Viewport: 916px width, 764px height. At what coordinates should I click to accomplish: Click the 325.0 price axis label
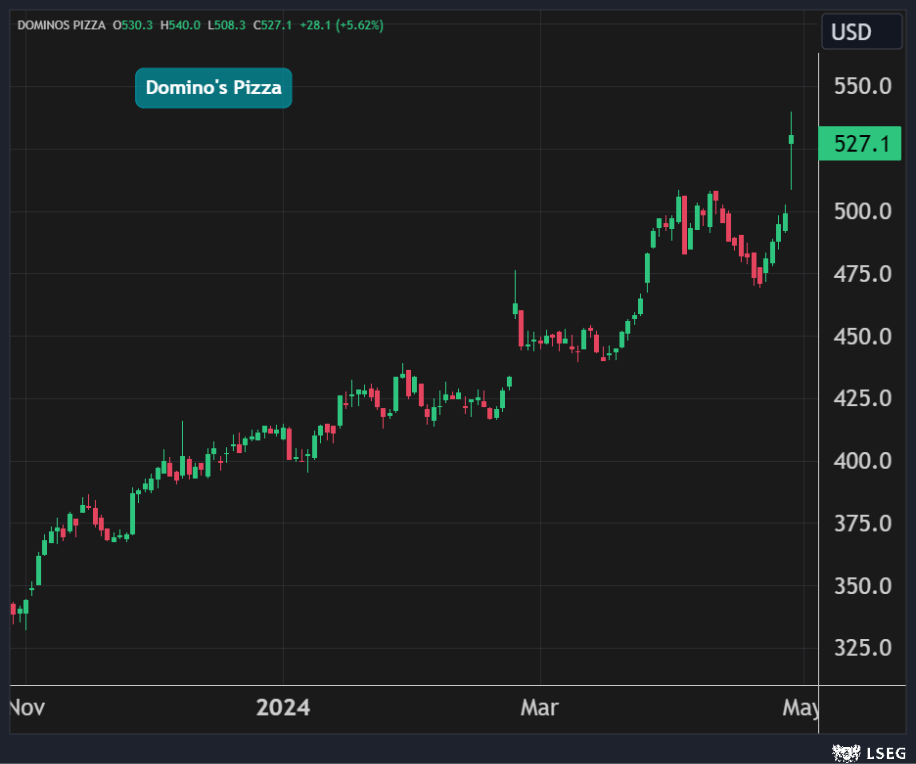point(862,648)
